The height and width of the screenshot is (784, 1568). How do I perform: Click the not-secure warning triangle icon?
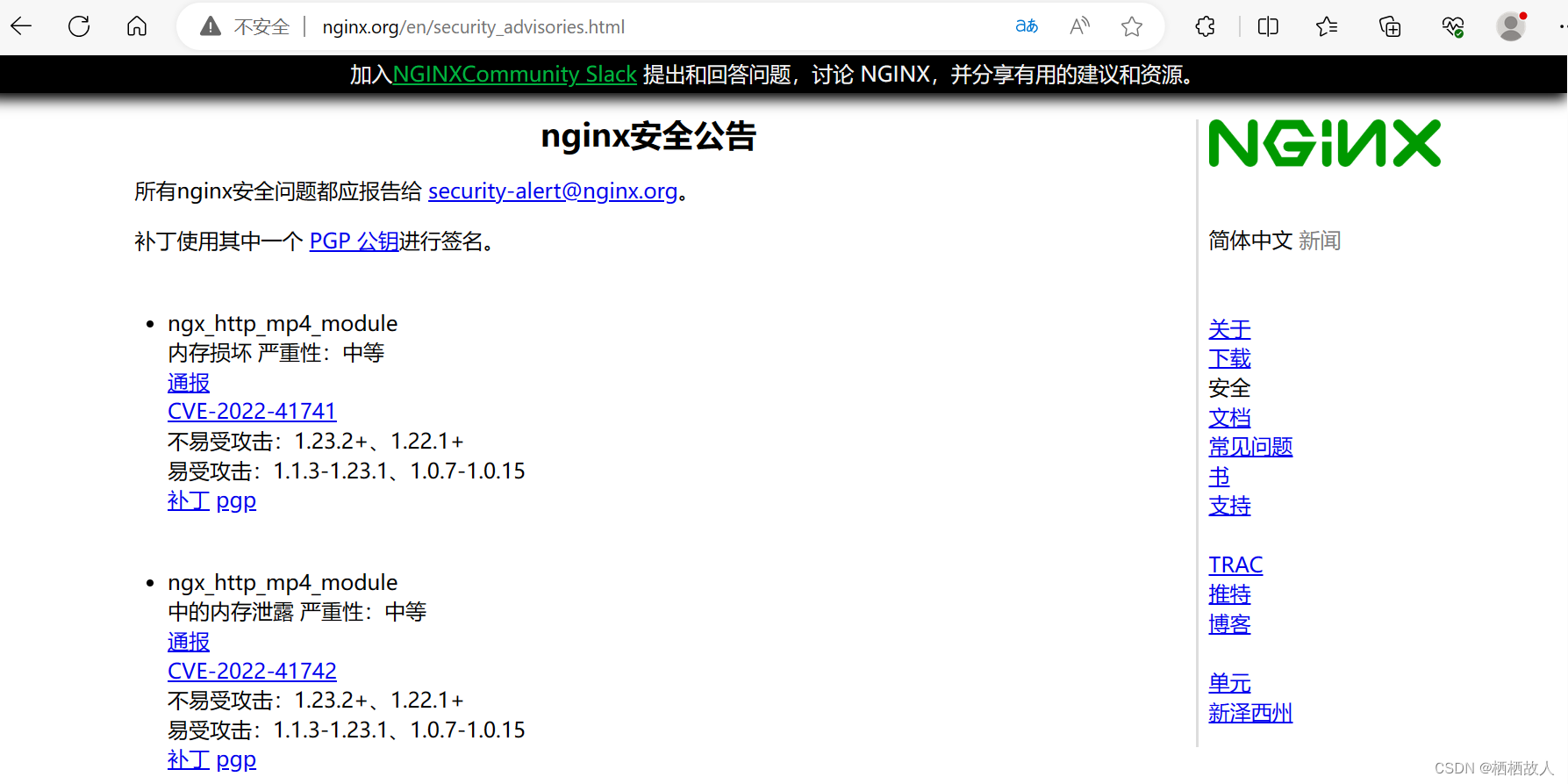click(x=211, y=26)
